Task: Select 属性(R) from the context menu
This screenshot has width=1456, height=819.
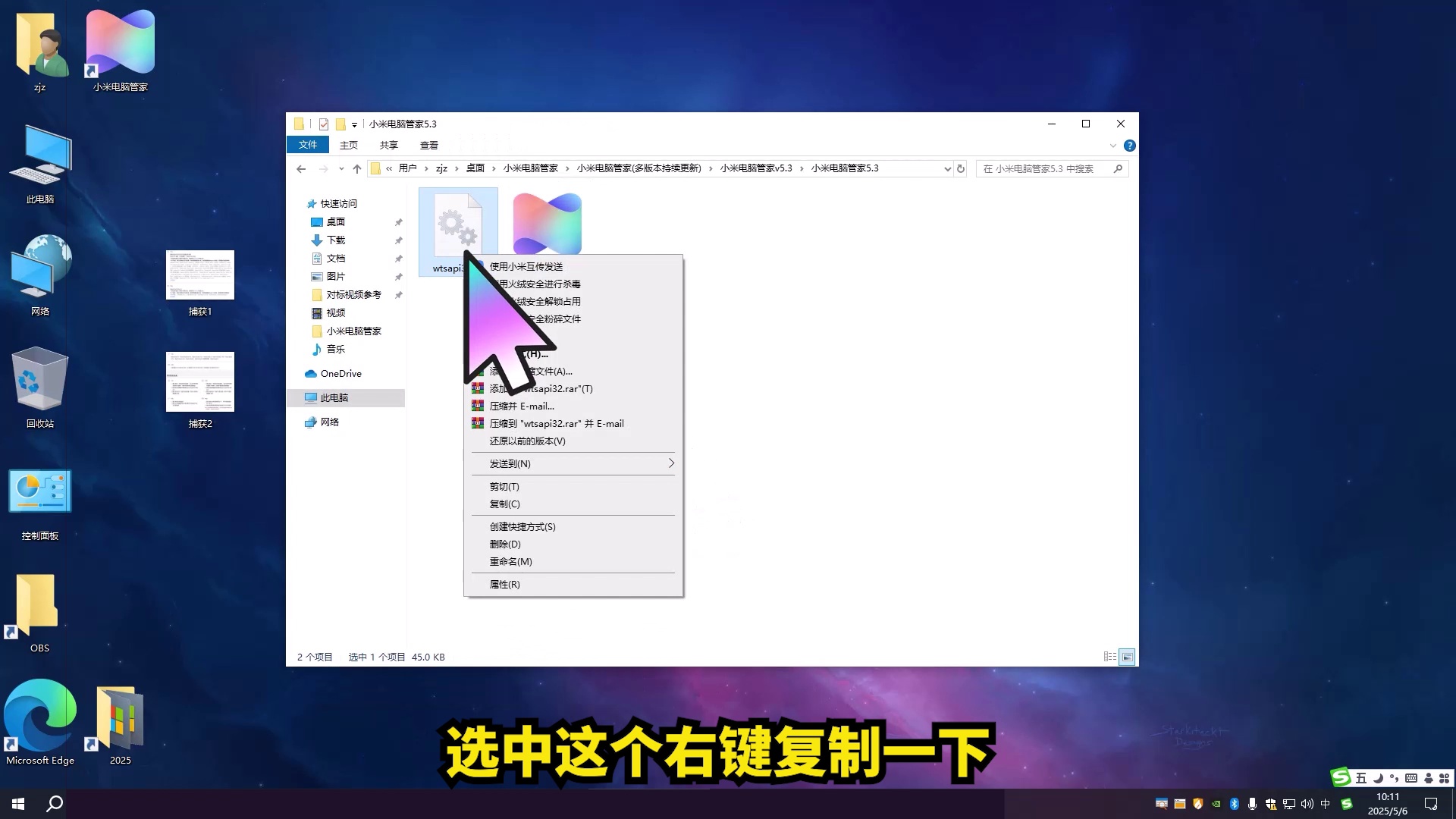Action: coord(505,584)
